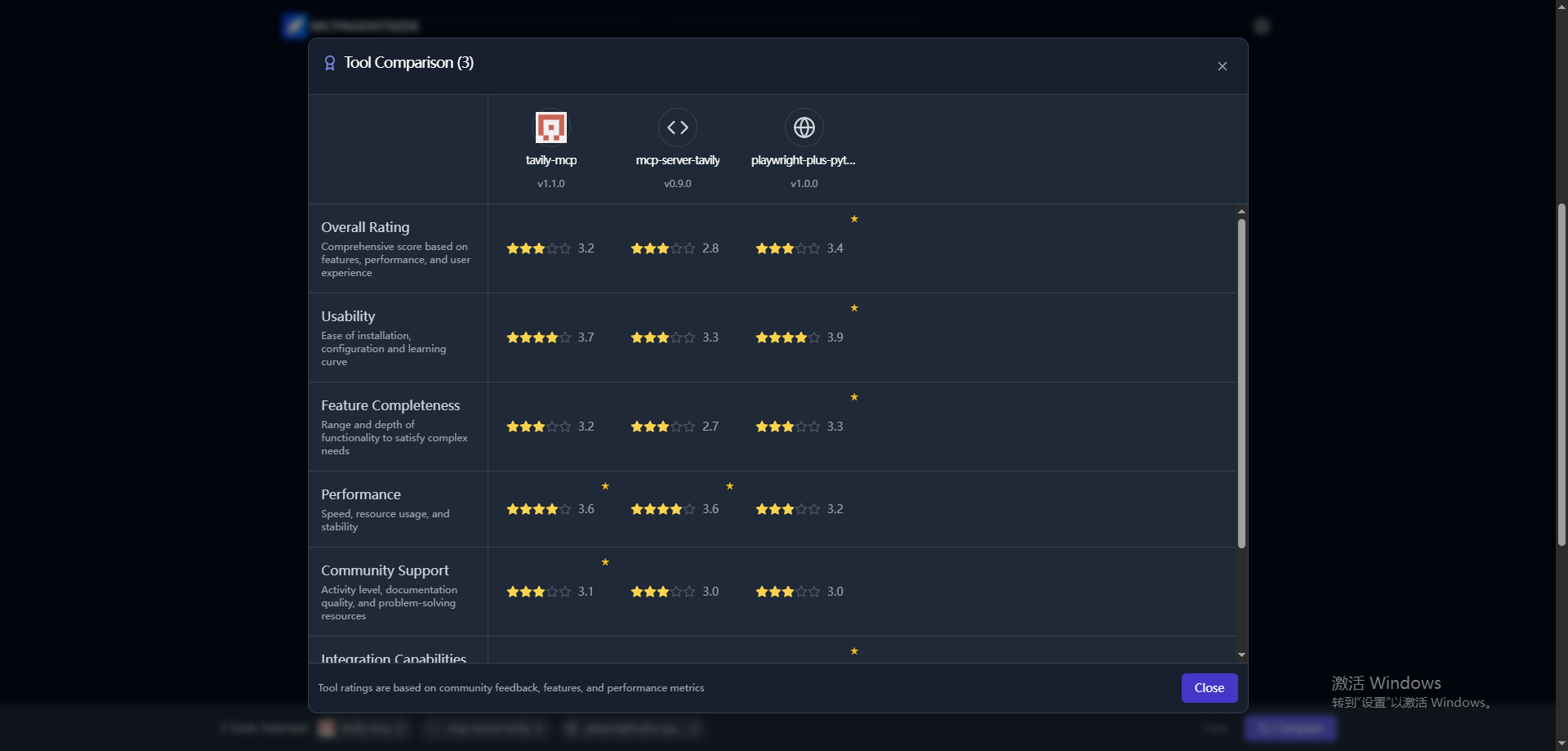The width and height of the screenshot is (1568, 751).
Task: Click the footer note about community feedback
Action: tap(510, 688)
